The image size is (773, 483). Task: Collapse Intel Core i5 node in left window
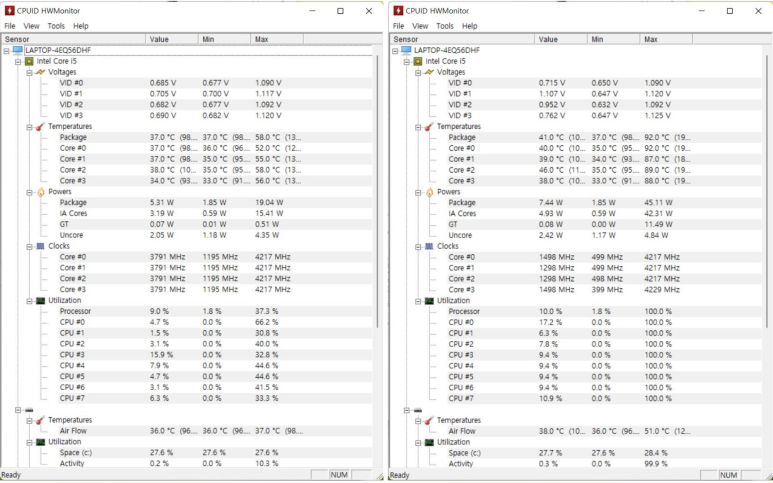pos(18,62)
